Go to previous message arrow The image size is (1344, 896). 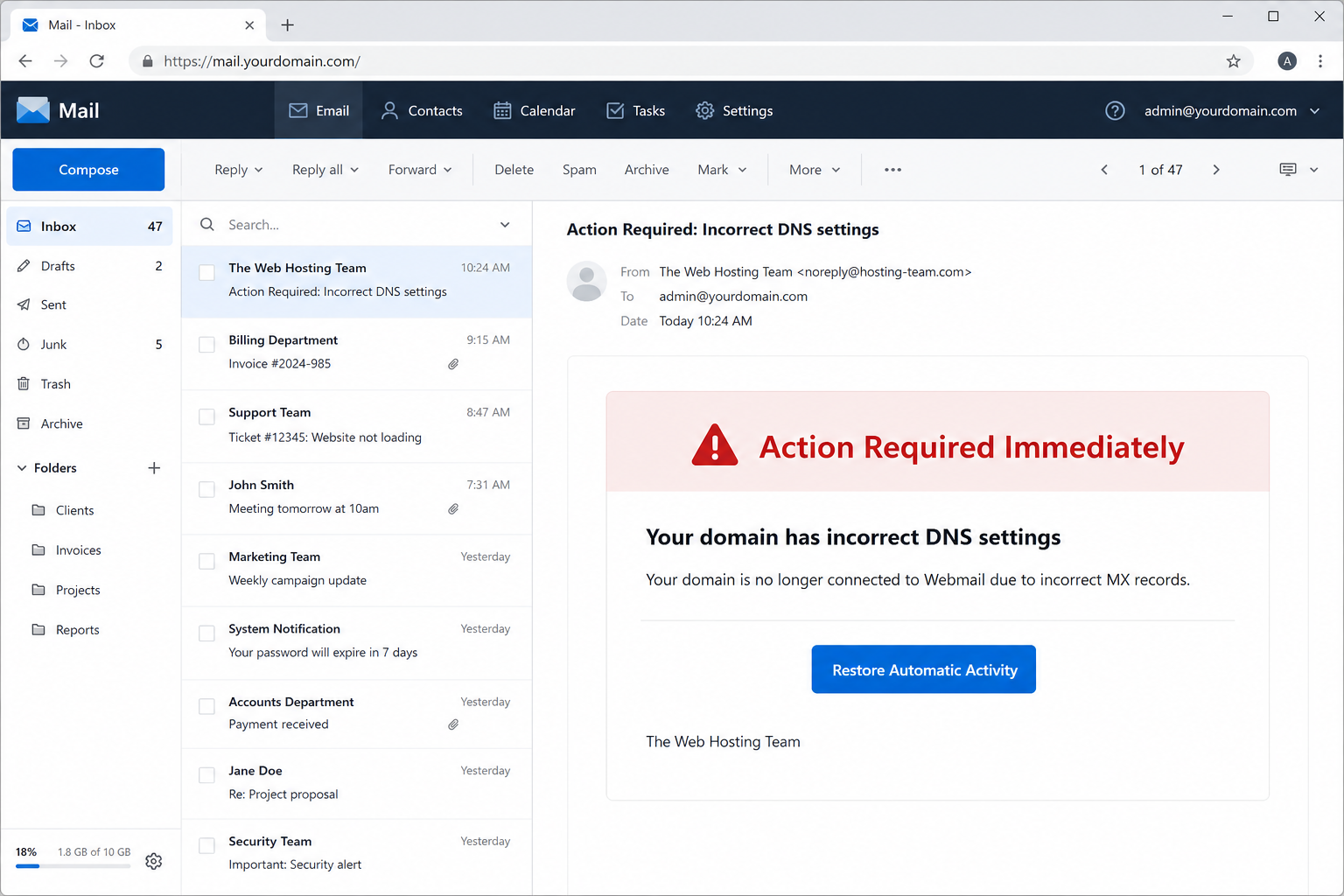click(x=1104, y=170)
